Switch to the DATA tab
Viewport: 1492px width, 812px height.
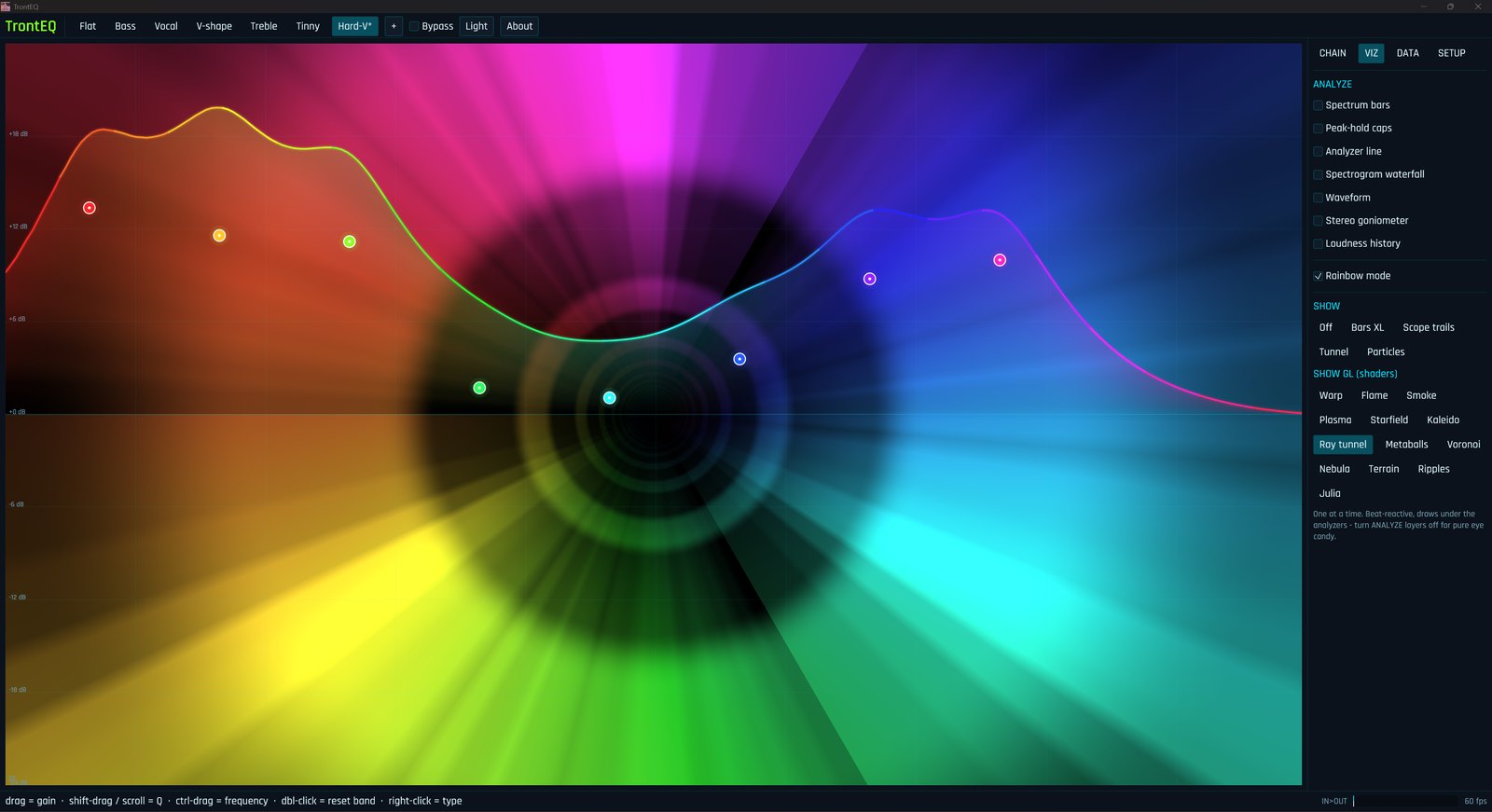1408,53
